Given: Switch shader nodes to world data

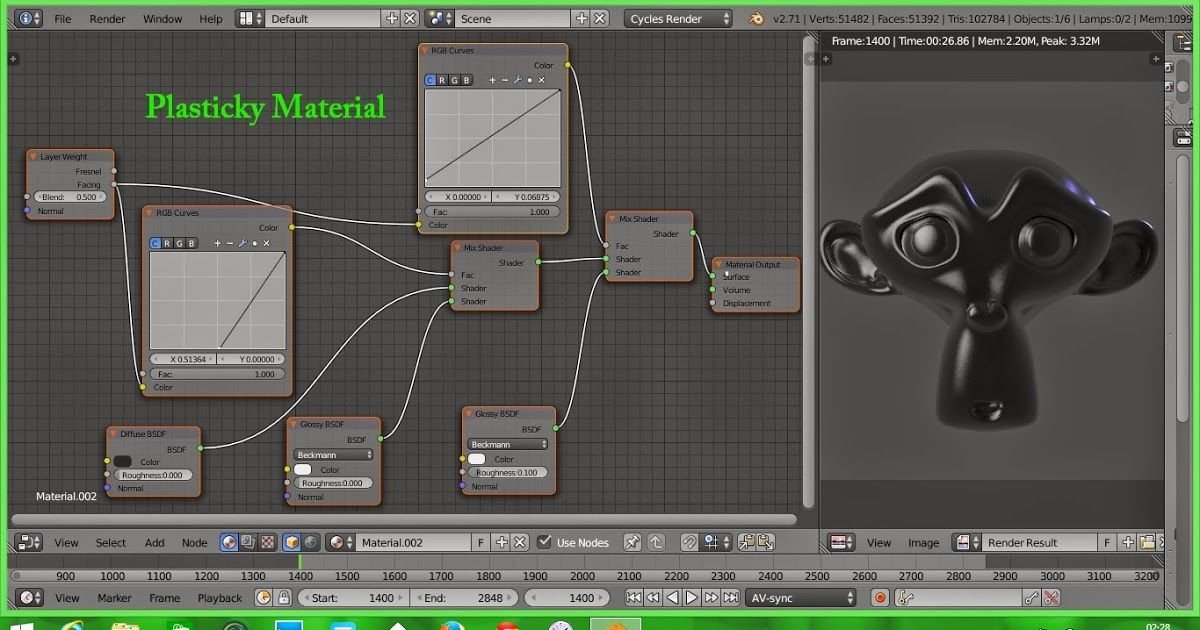Looking at the screenshot, I should click(310, 542).
